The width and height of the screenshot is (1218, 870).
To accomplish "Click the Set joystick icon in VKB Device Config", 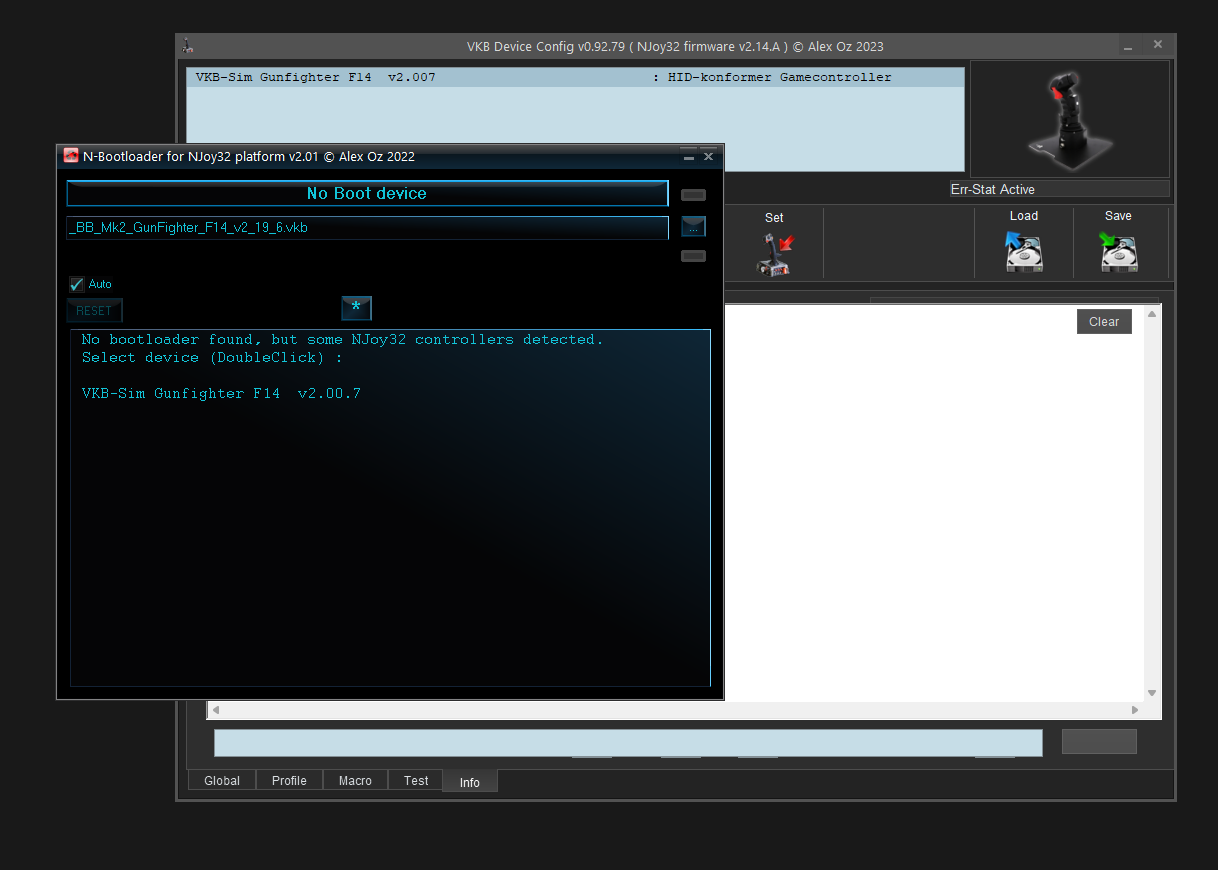I will (x=775, y=254).
